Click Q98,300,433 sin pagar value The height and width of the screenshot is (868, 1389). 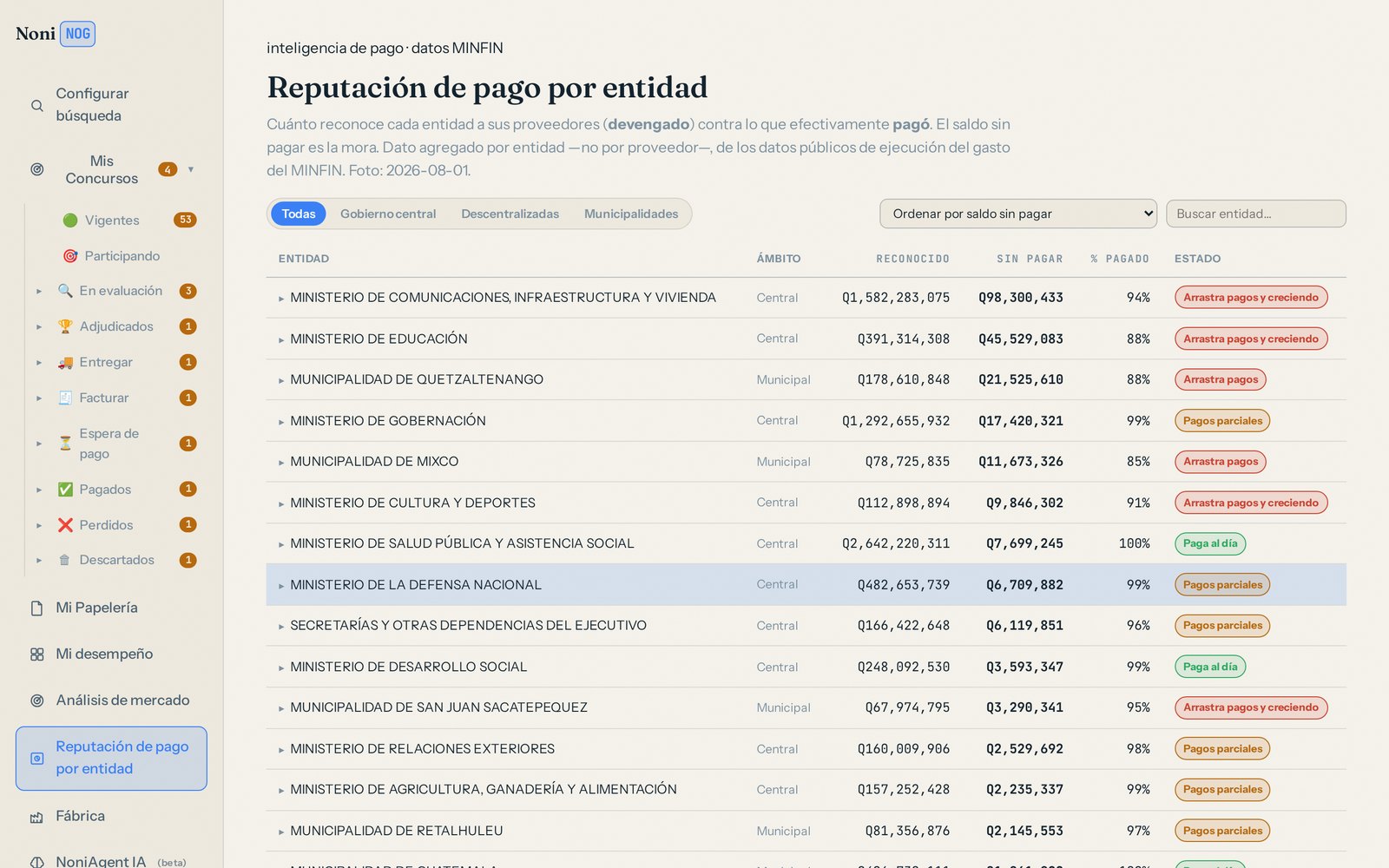point(1021,298)
